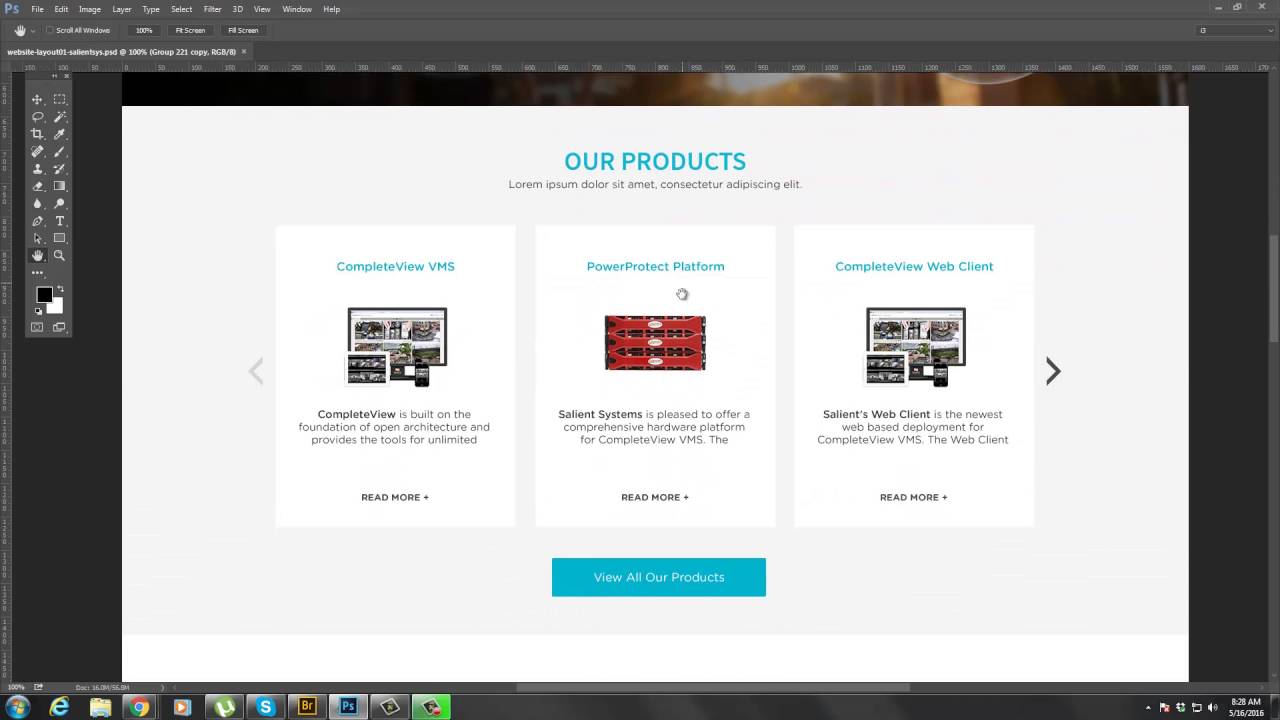Select the Dodge tool
The image size is (1280, 720).
tap(59, 204)
